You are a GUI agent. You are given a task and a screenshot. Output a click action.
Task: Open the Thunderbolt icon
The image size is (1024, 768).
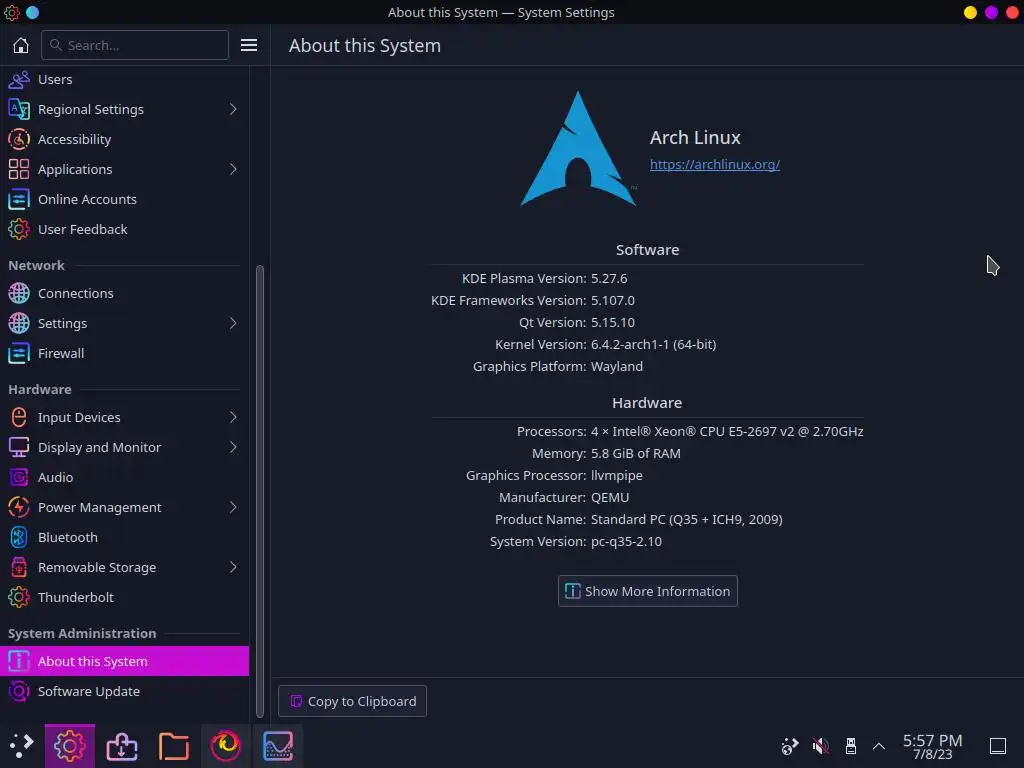(19, 598)
